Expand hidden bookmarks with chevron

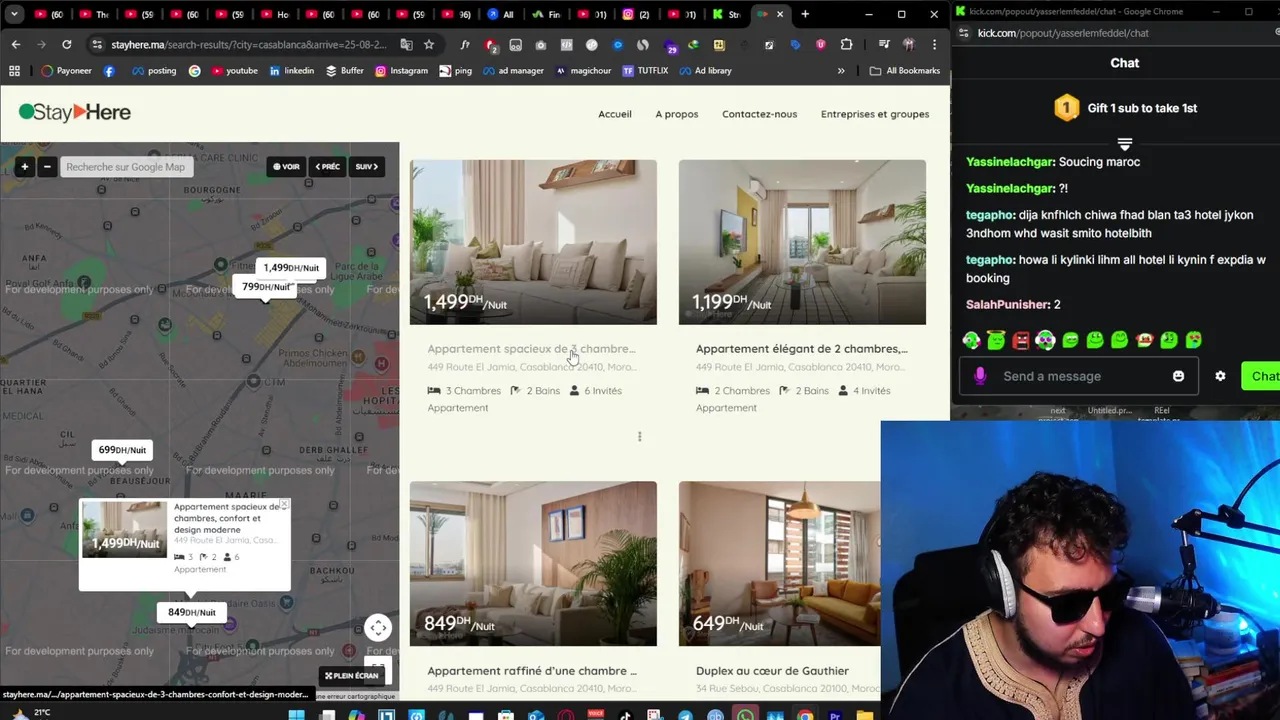[841, 71]
